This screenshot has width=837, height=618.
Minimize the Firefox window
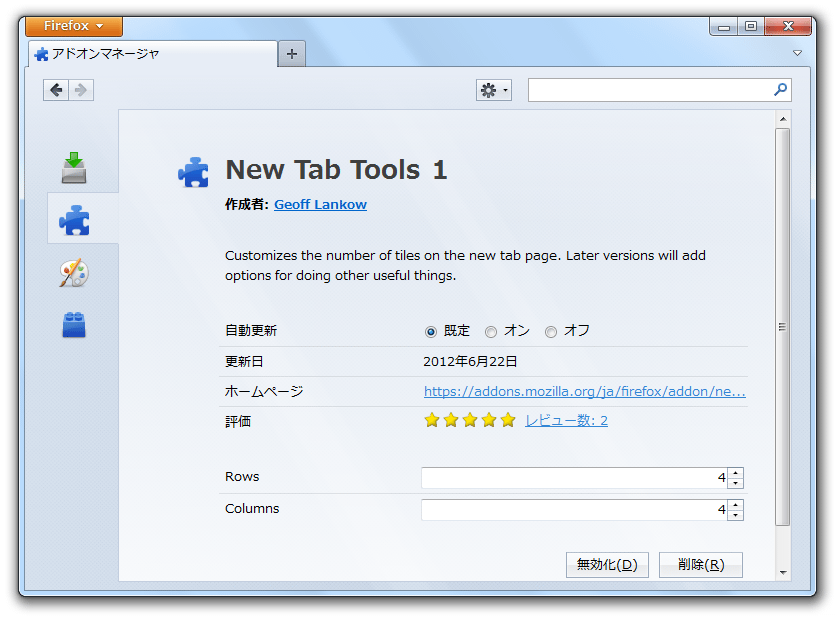point(724,26)
